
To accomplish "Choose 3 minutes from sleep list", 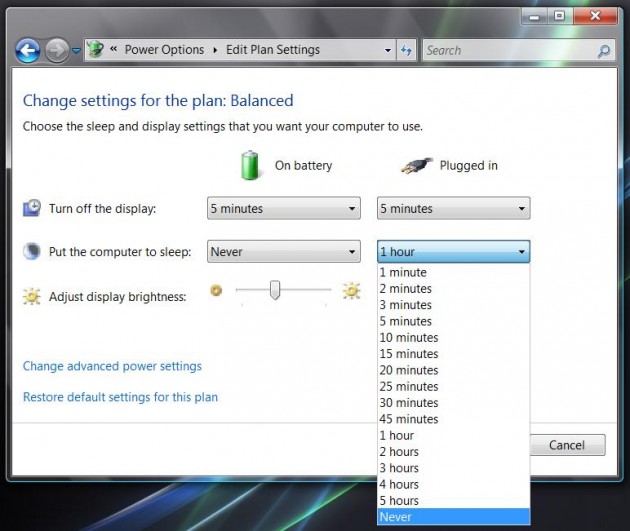I will click(454, 305).
